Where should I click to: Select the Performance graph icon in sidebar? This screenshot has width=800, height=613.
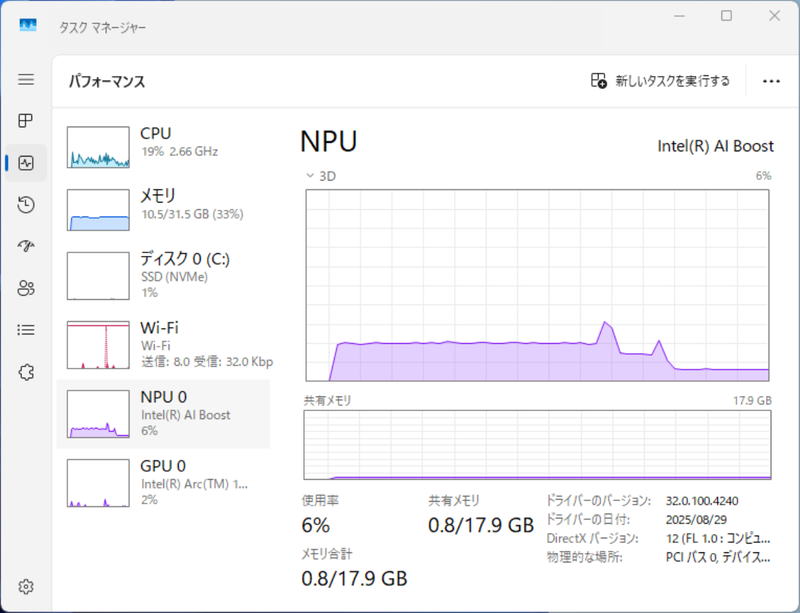pos(26,162)
